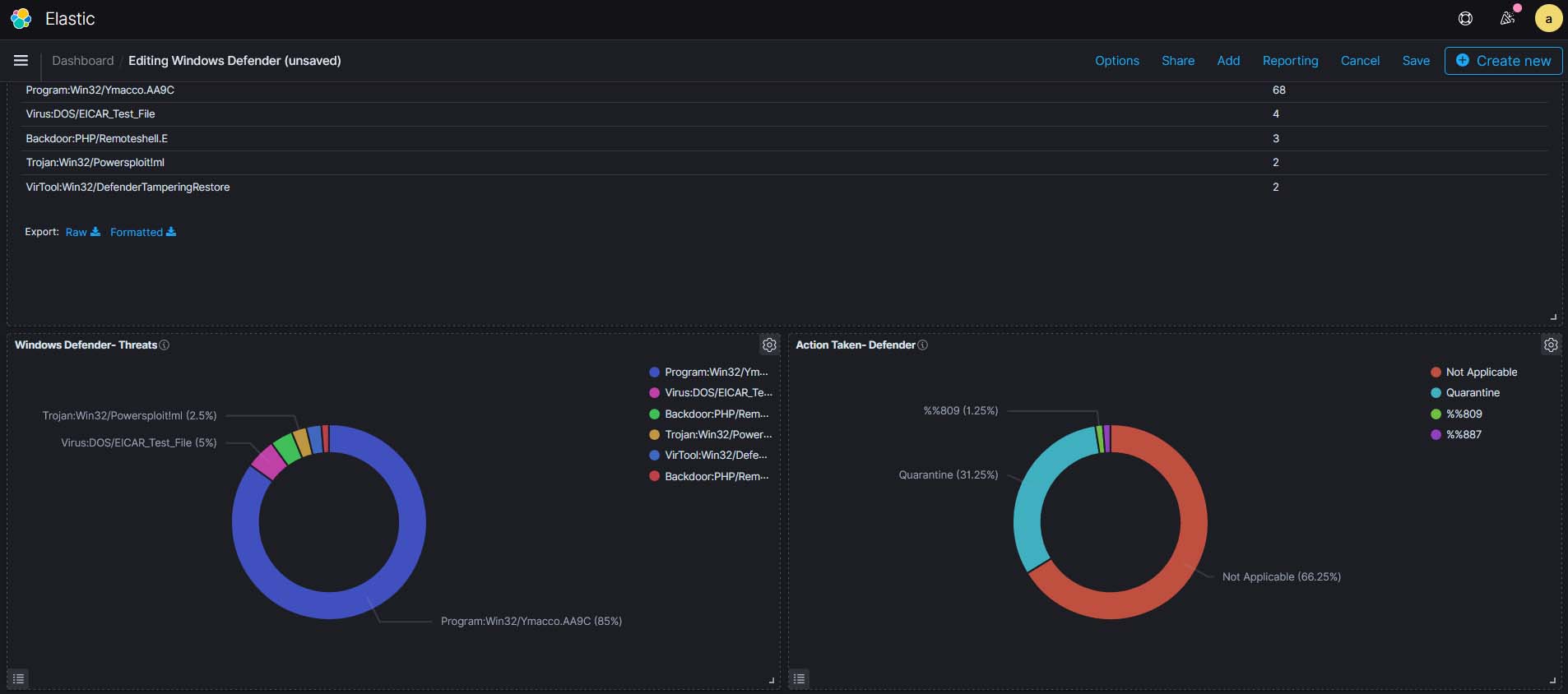Viewport: 1568px width, 694px height.
Task: Export table as Raw
Action: [83, 232]
